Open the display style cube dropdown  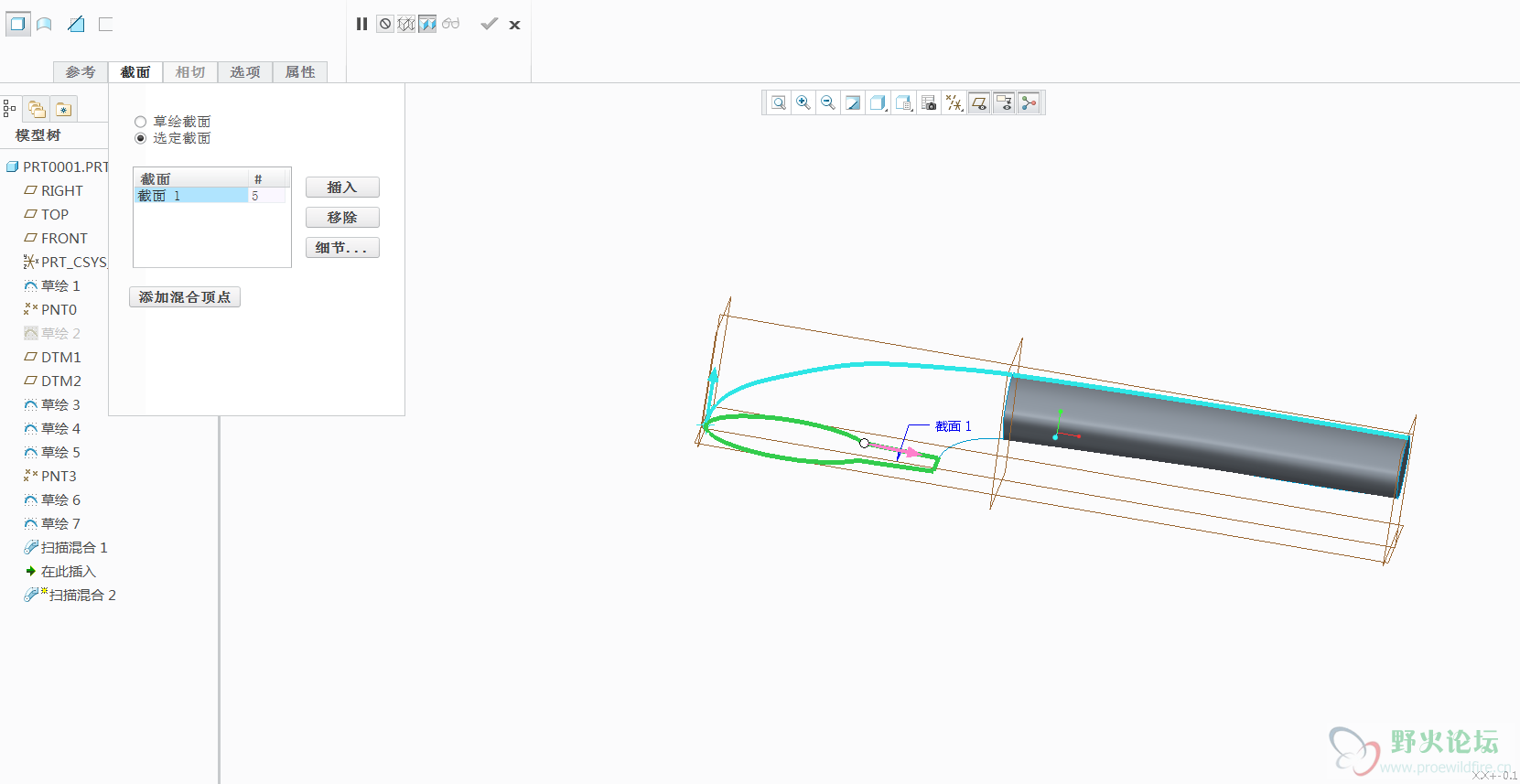tap(878, 103)
